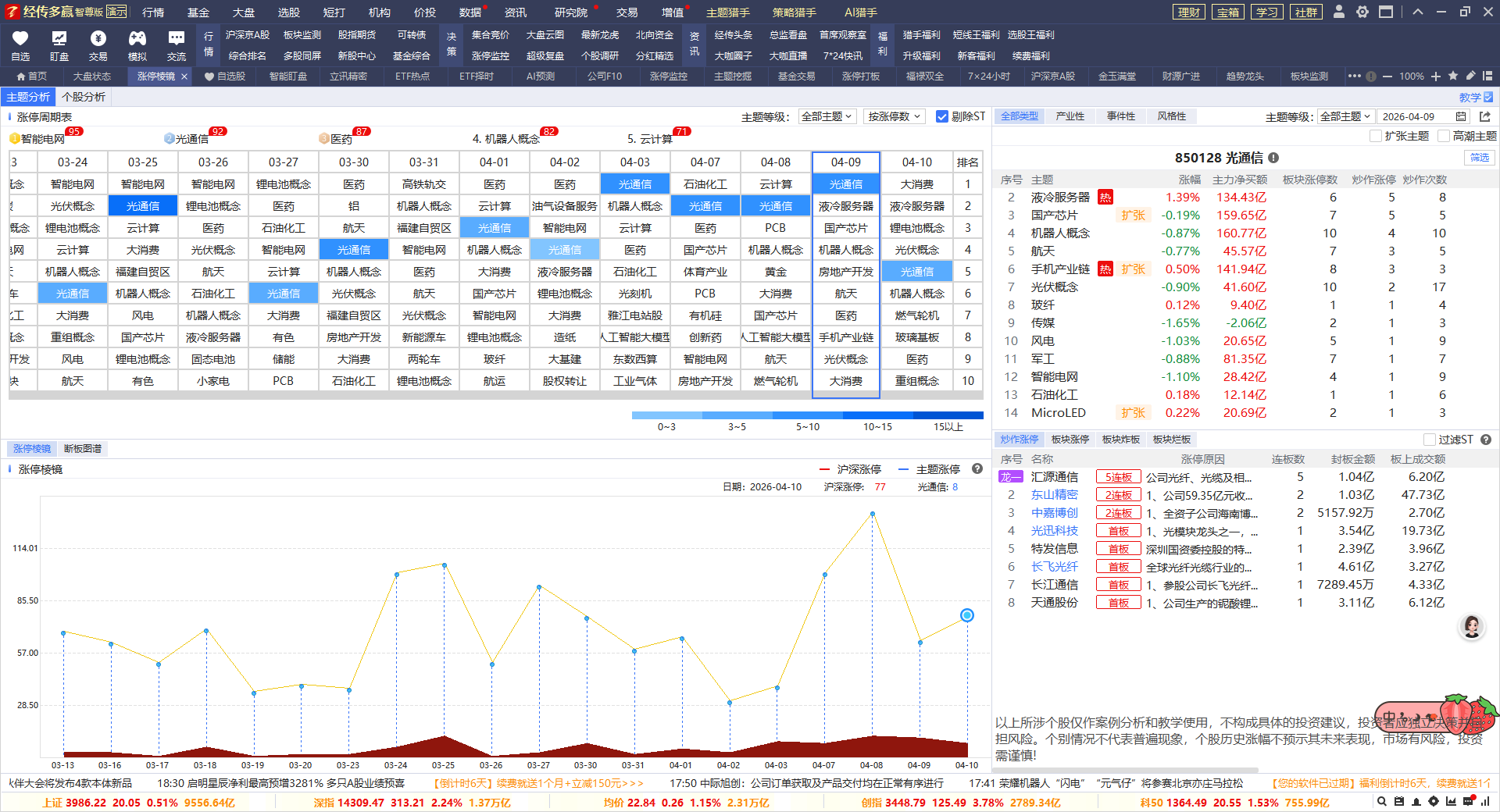Open the 模拟 gamepad icon
Screen dimensions: 1500x812
[x=137, y=39]
